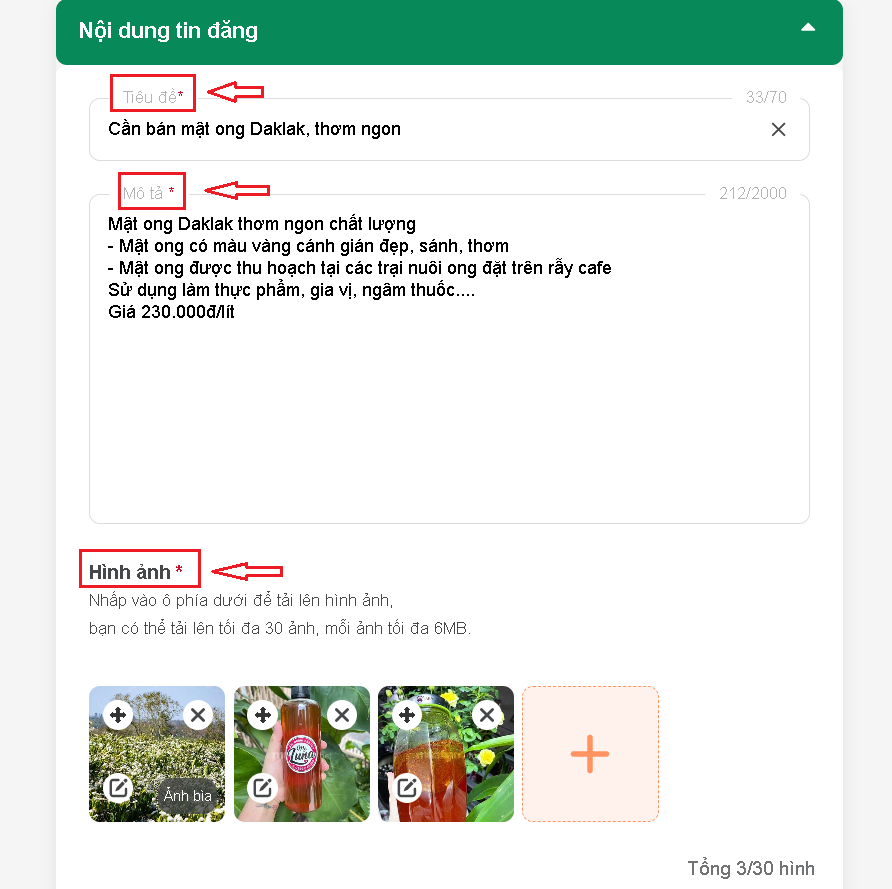Click the 'Tổng 3/30 hình' image count
The width and height of the screenshot is (892, 889).
click(x=751, y=869)
